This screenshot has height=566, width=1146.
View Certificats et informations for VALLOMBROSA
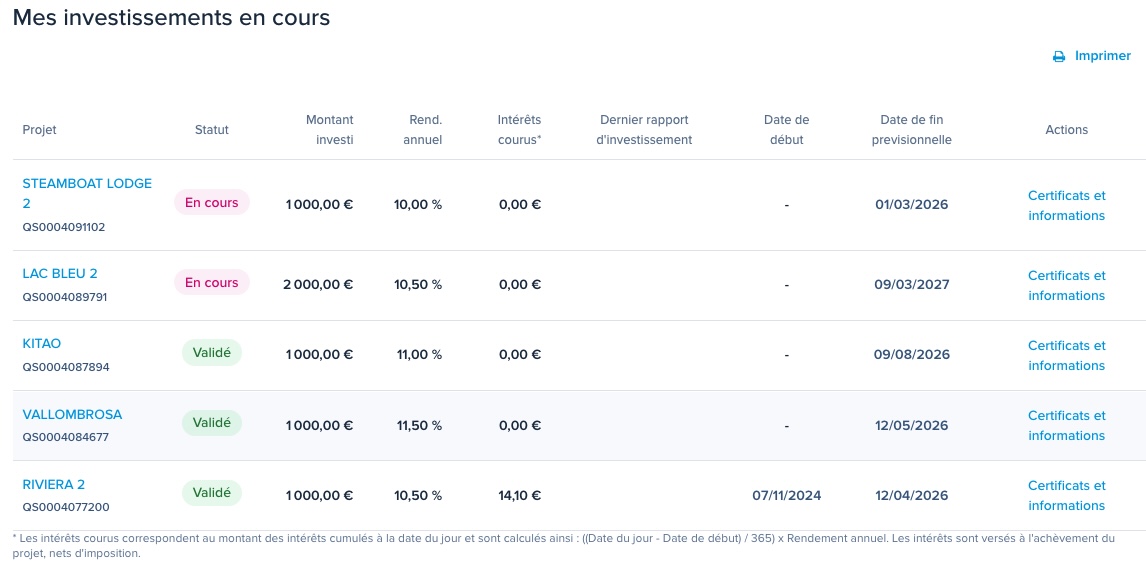pos(1066,426)
